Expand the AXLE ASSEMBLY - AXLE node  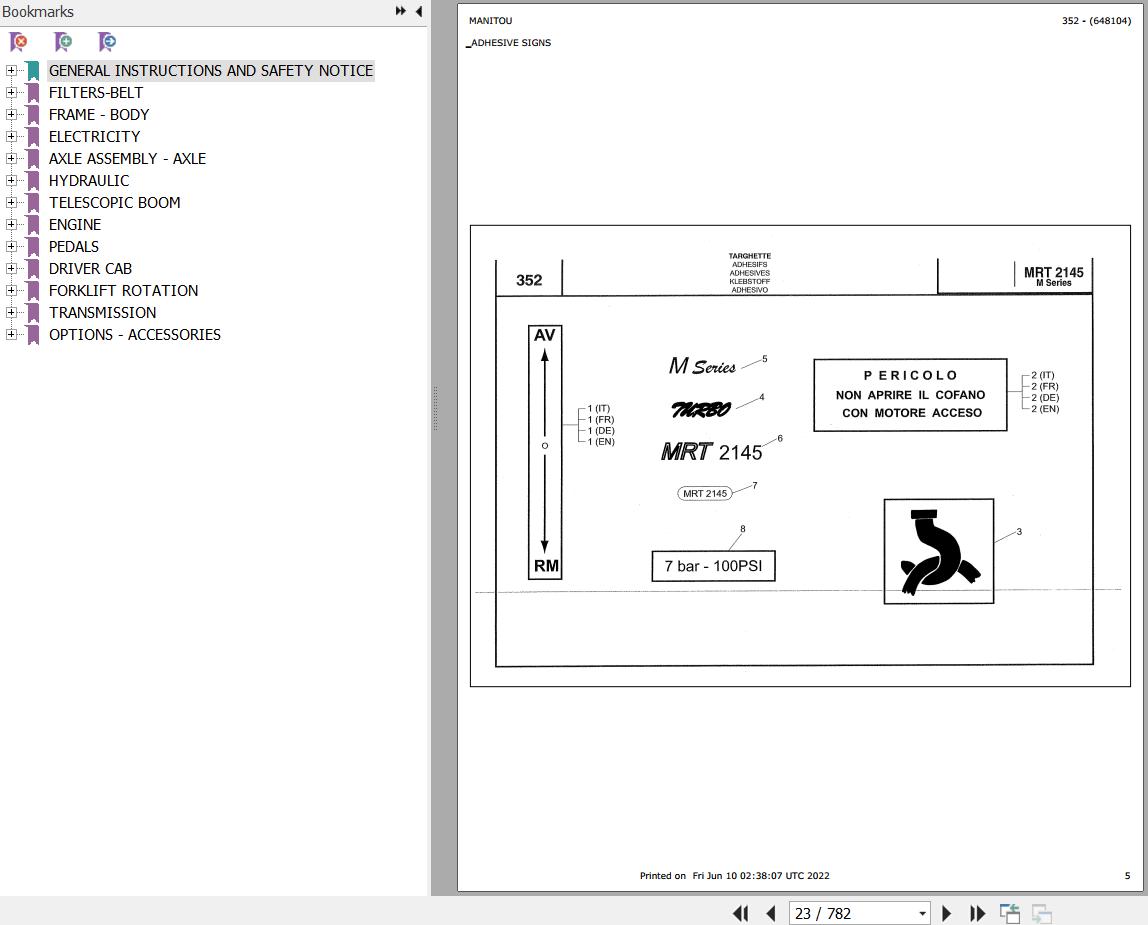pyautogui.click(x=11, y=158)
